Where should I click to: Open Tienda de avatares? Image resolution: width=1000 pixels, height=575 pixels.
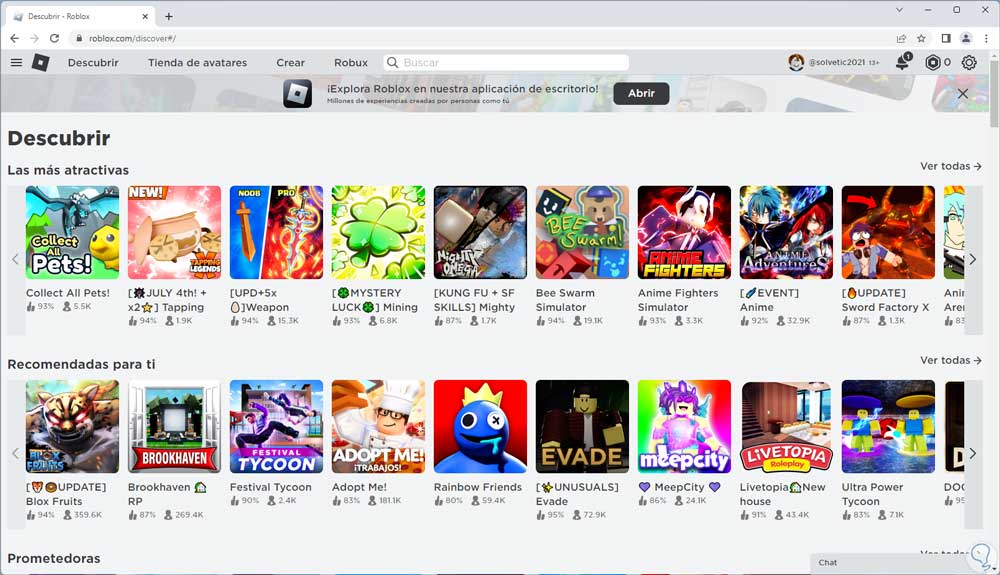197,62
